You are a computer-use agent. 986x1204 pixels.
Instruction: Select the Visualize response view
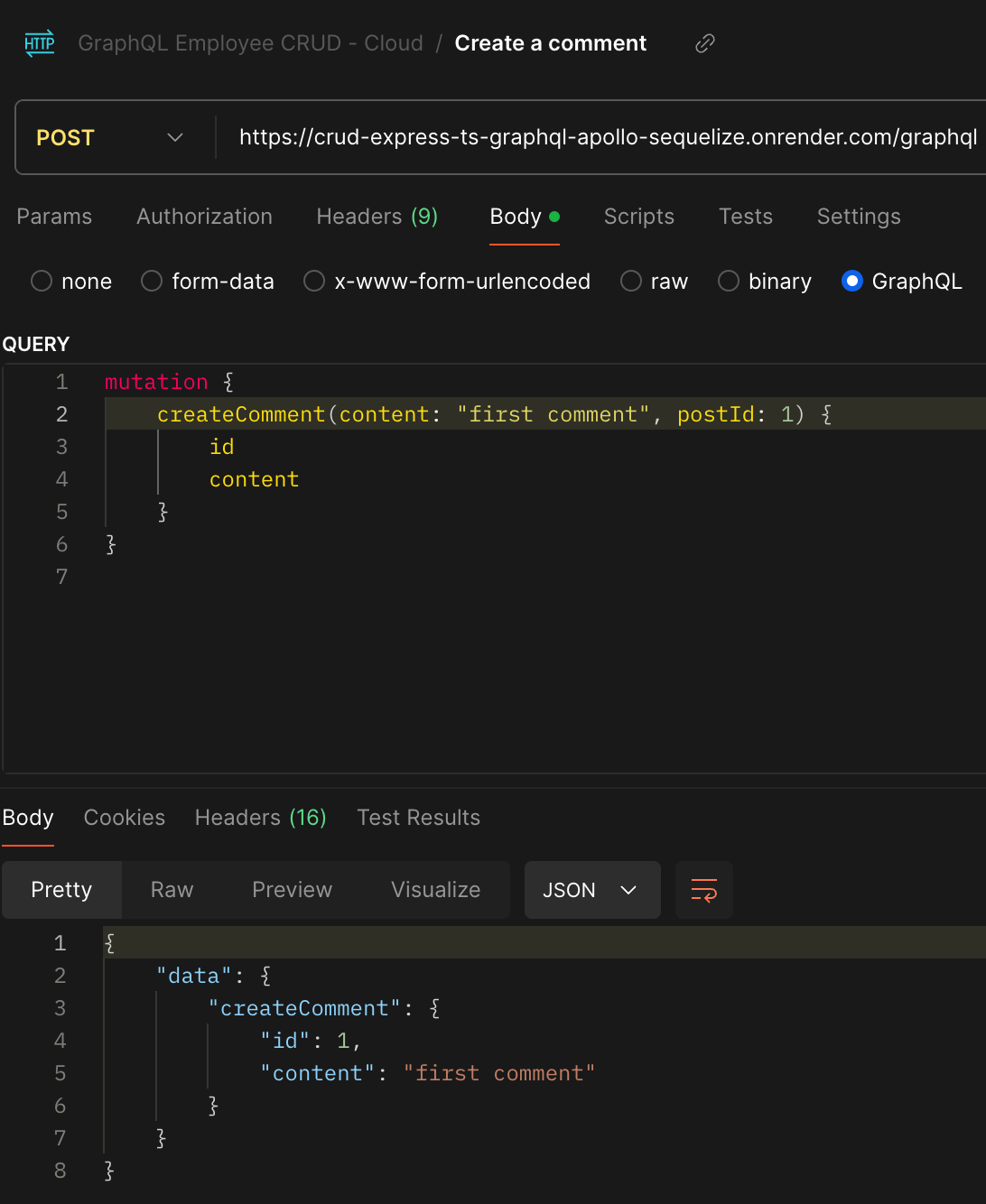(x=436, y=890)
